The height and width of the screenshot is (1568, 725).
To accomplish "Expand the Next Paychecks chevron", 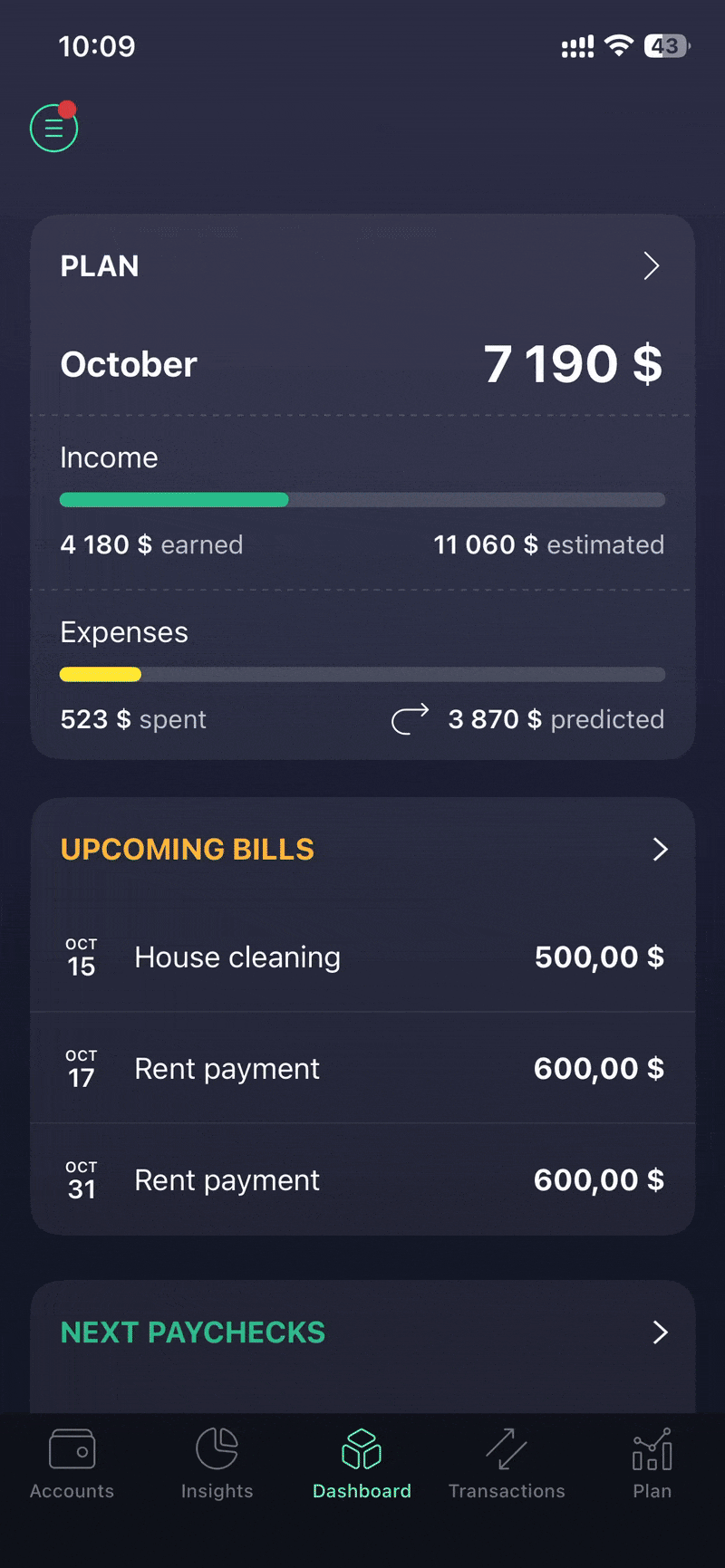I will tap(660, 1332).
